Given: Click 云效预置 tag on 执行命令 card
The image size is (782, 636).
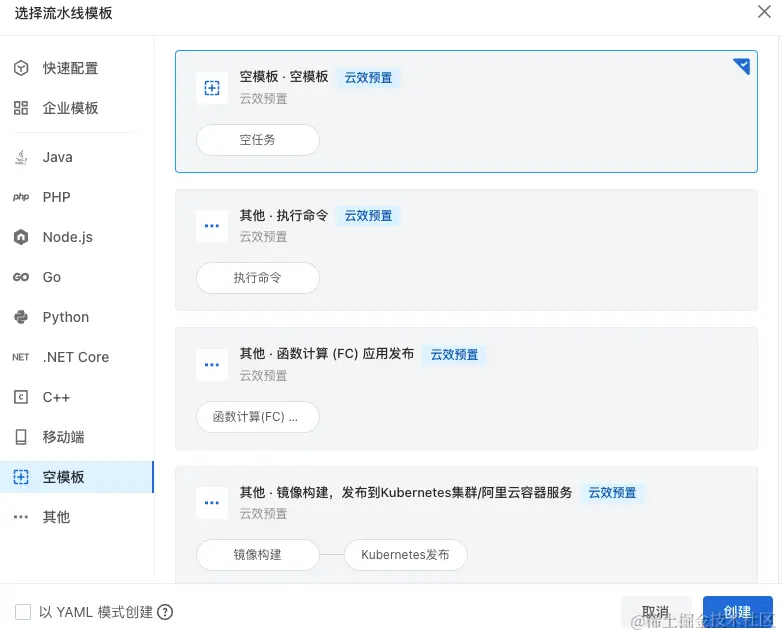Looking at the screenshot, I should [x=368, y=216].
